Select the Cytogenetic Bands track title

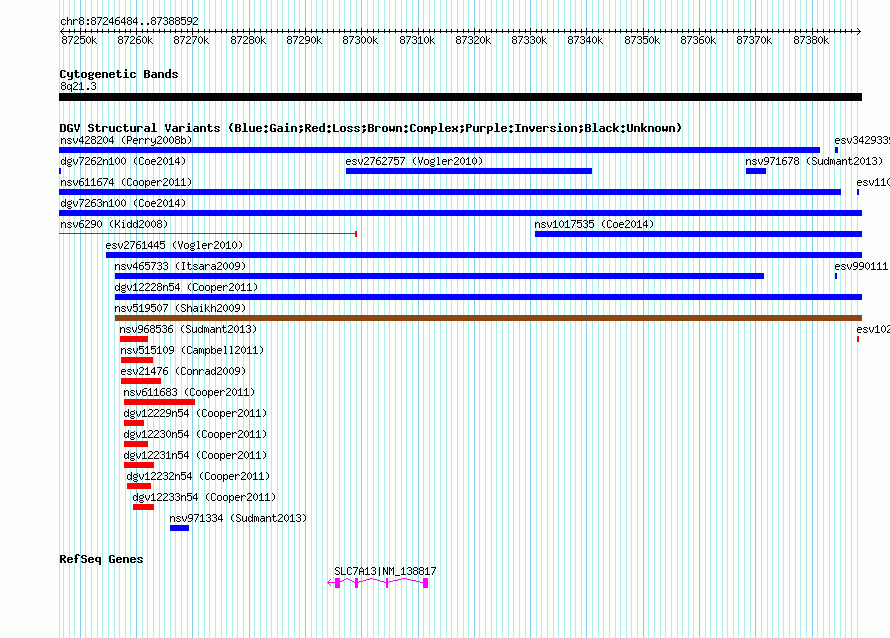tap(119, 74)
